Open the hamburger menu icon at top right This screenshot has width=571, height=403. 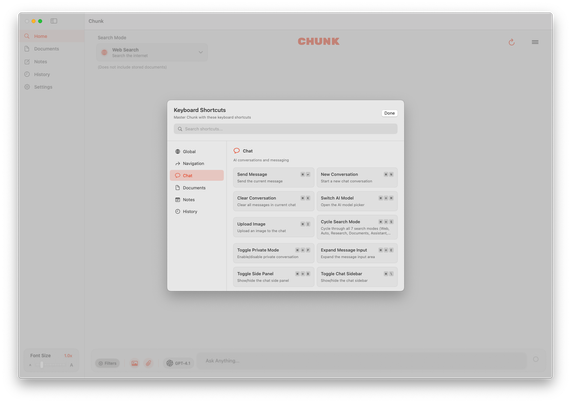pyautogui.click(x=535, y=42)
